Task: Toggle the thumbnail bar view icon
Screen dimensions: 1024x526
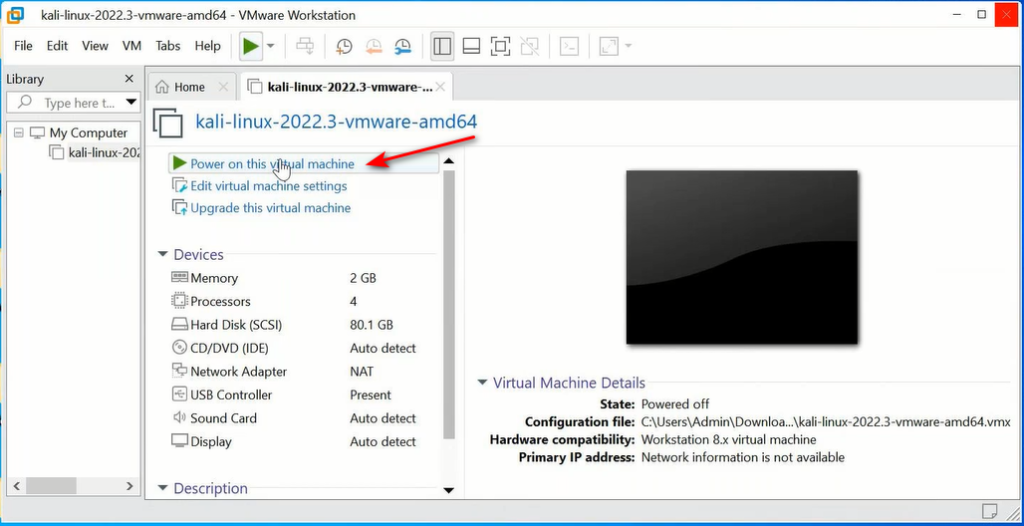Action: click(x=472, y=46)
